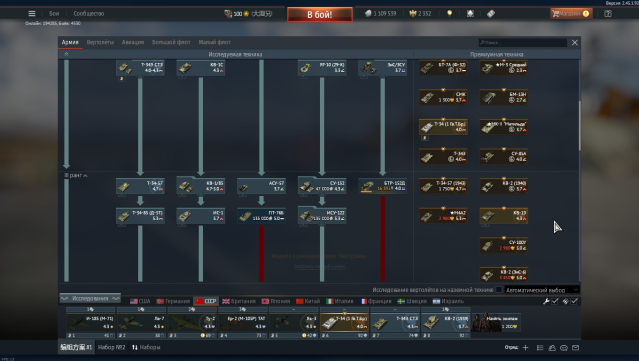
Task: Collapse the Исследования panel expander
Action: [90, 298]
